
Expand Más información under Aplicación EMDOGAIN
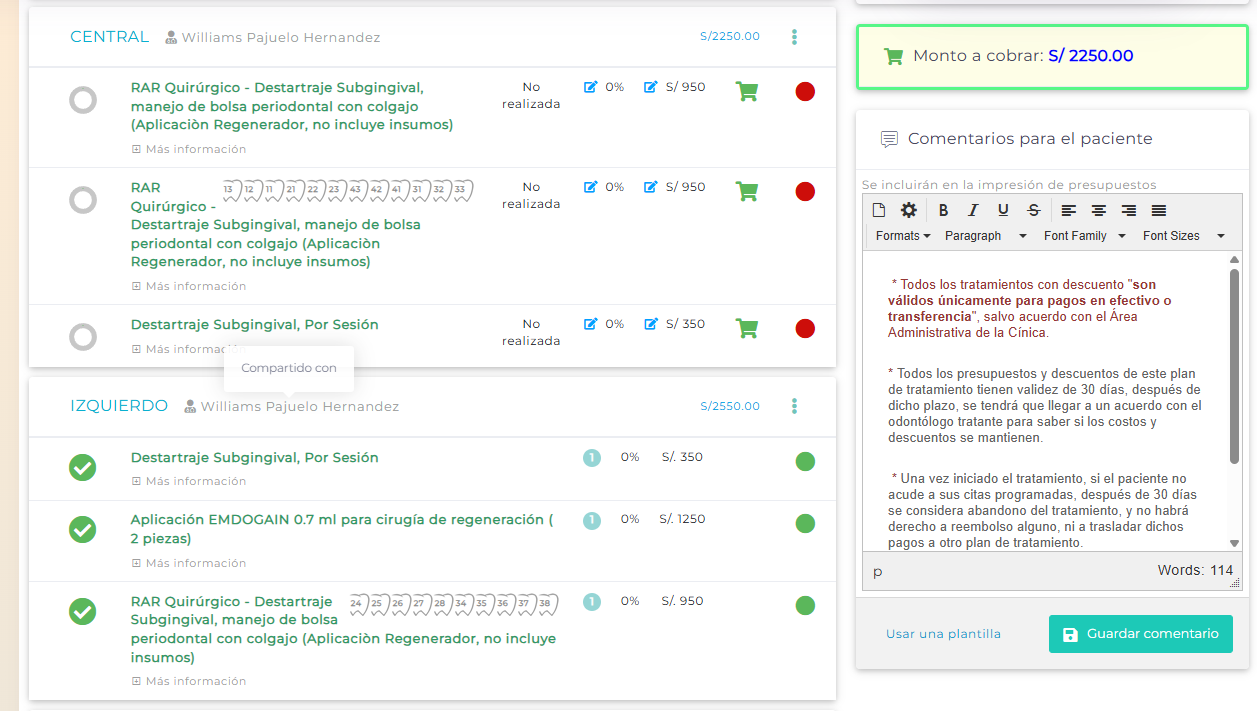[x=189, y=563]
